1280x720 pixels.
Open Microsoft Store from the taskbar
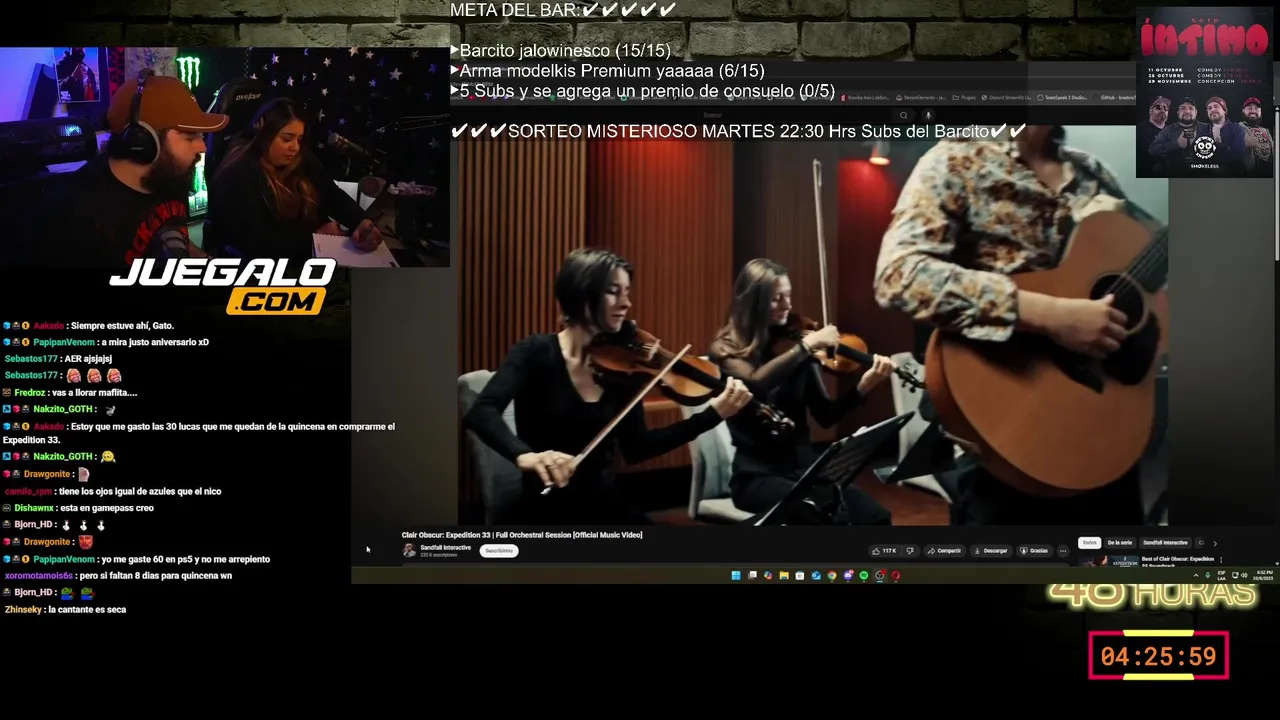point(800,575)
